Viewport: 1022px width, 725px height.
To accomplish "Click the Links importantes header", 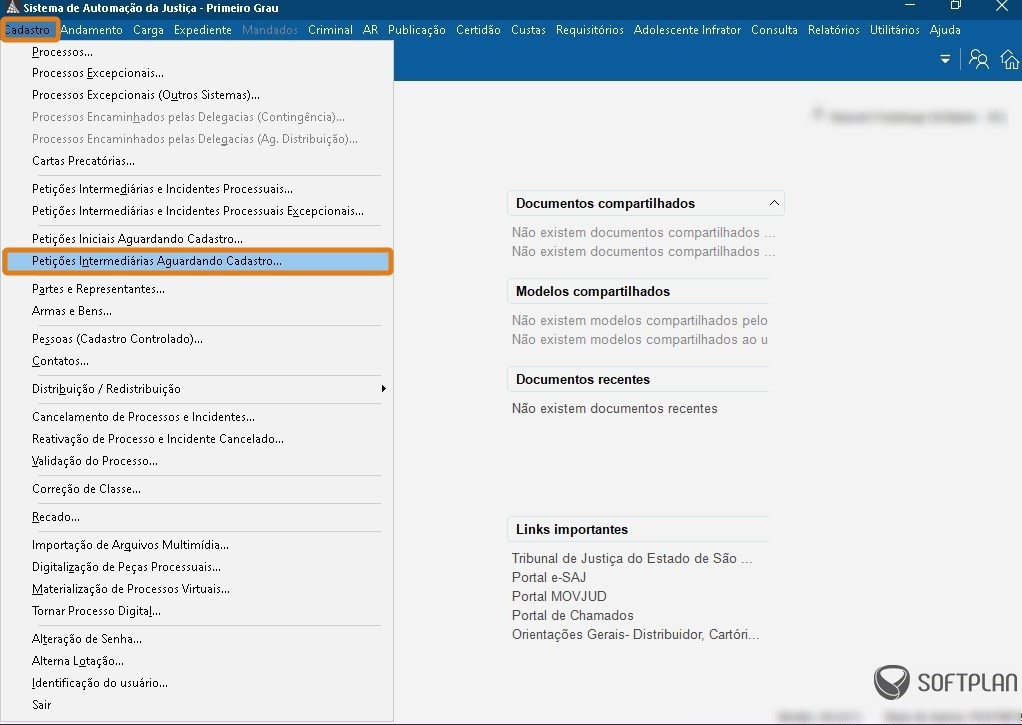I will (x=638, y=529).
